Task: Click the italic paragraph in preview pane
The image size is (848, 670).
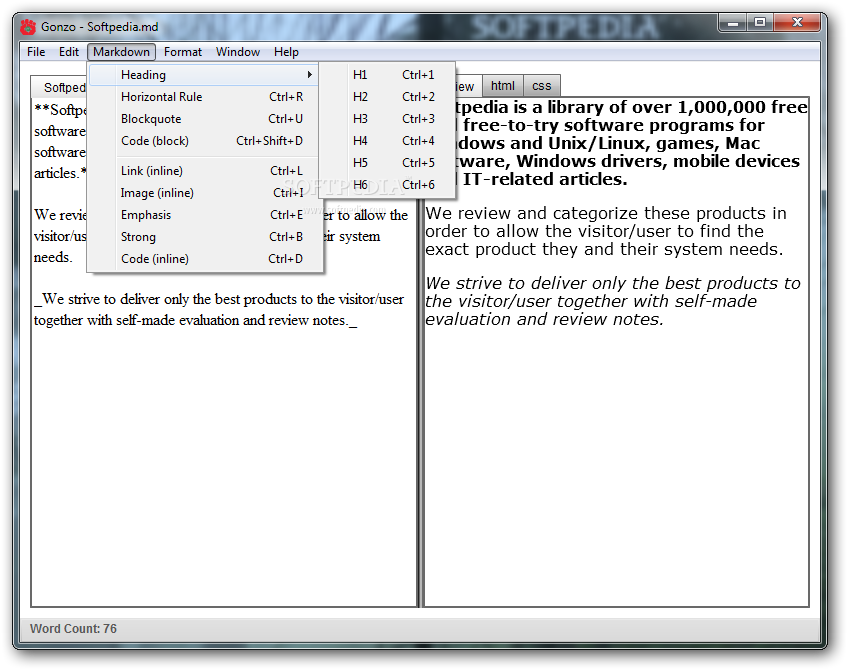Action: tap(612, 301)
